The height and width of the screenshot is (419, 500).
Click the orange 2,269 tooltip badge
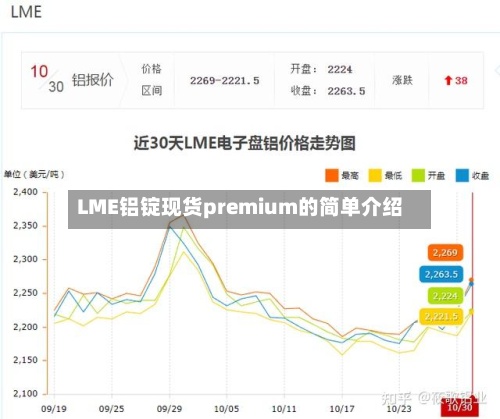tap(445, 253)
